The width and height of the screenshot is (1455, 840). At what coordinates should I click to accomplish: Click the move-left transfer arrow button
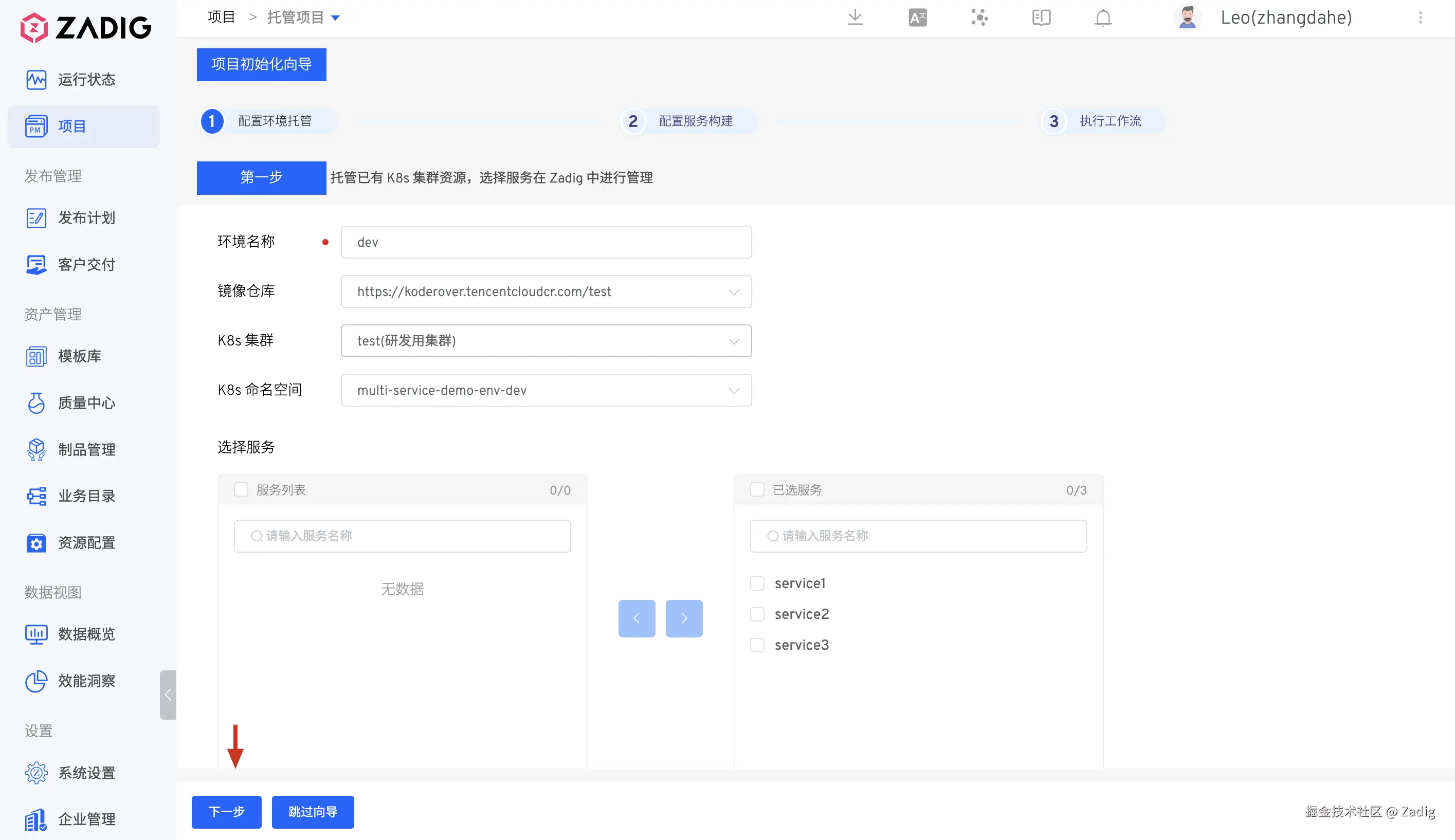636,618
